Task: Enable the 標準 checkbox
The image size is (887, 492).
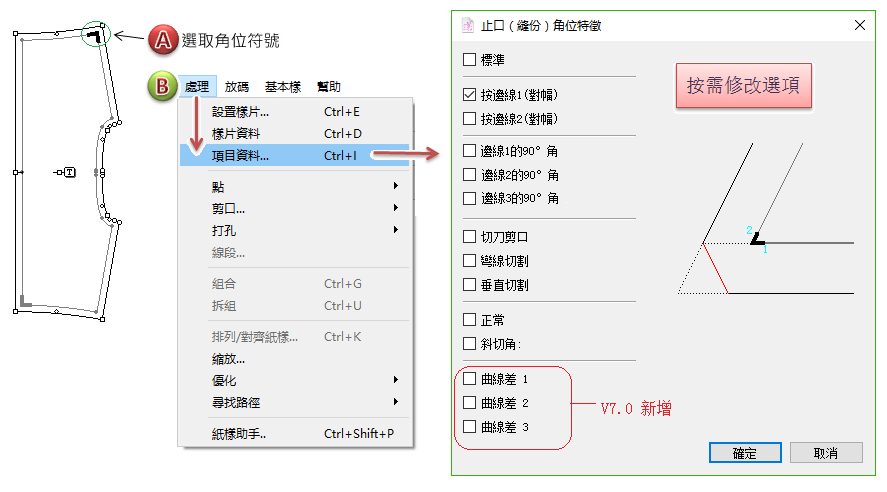Action: pyautogui.click(x=469, y=60)
